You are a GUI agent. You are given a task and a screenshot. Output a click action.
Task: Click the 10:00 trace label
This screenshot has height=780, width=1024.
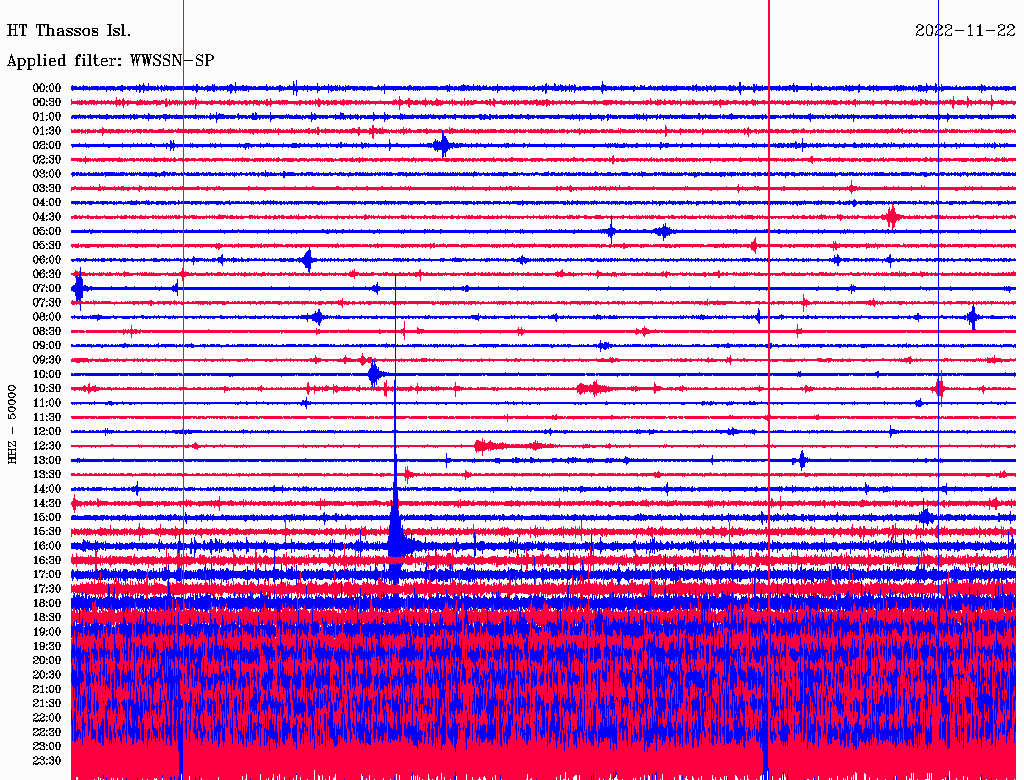[47, 374]
